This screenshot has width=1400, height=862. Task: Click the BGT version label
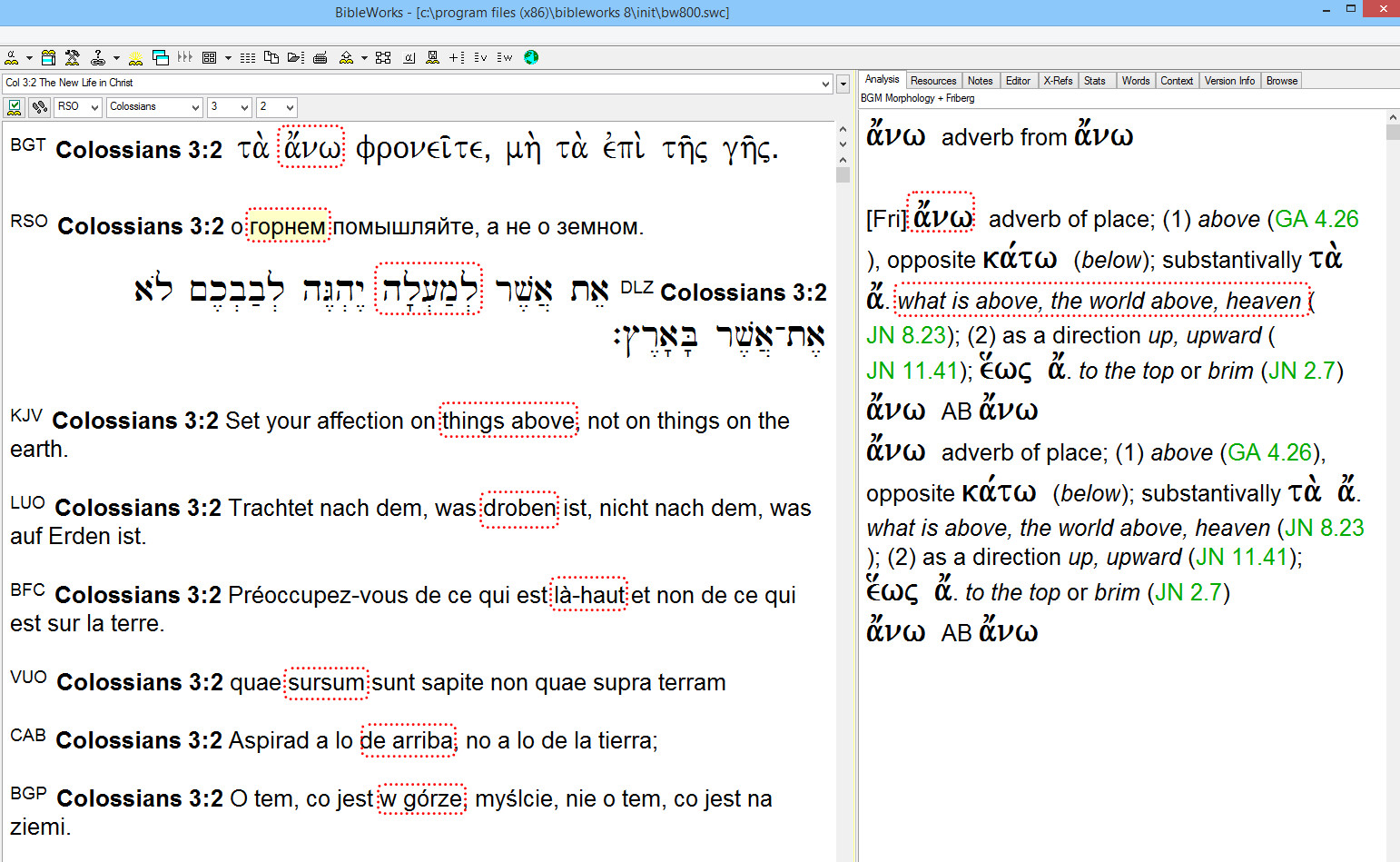28,145
